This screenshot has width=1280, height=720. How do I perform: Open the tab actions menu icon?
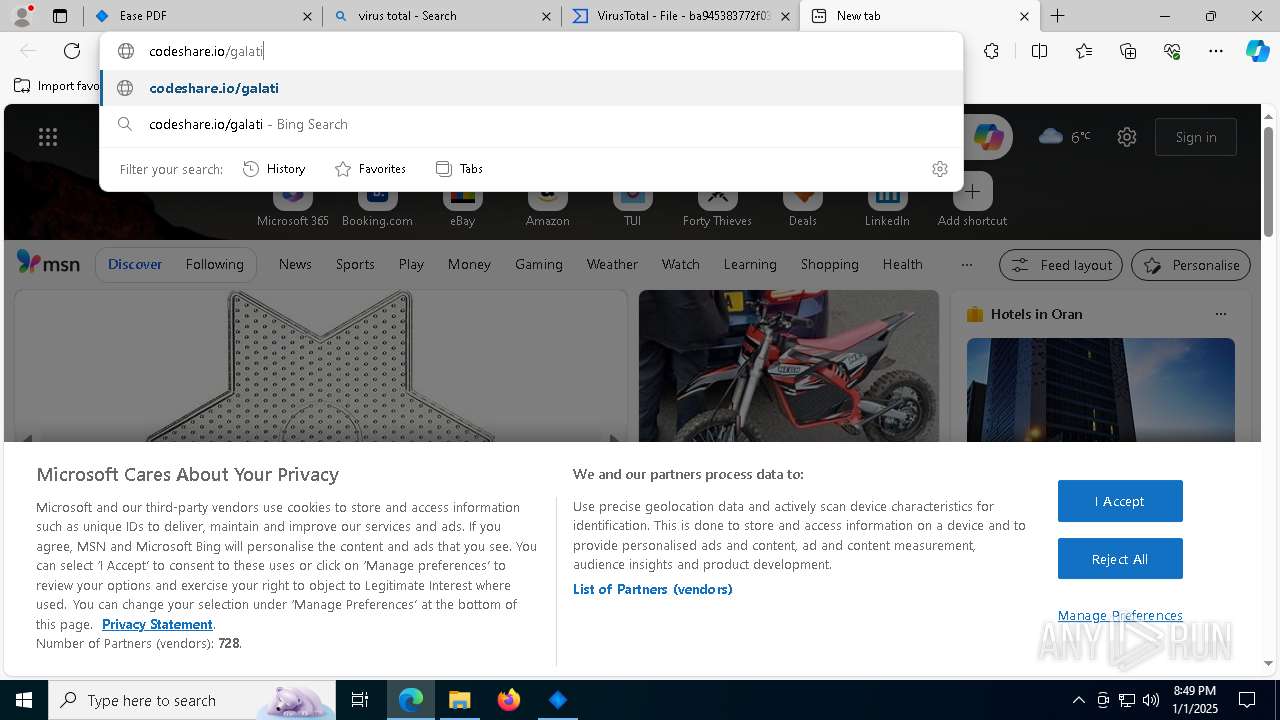point(60,16)
